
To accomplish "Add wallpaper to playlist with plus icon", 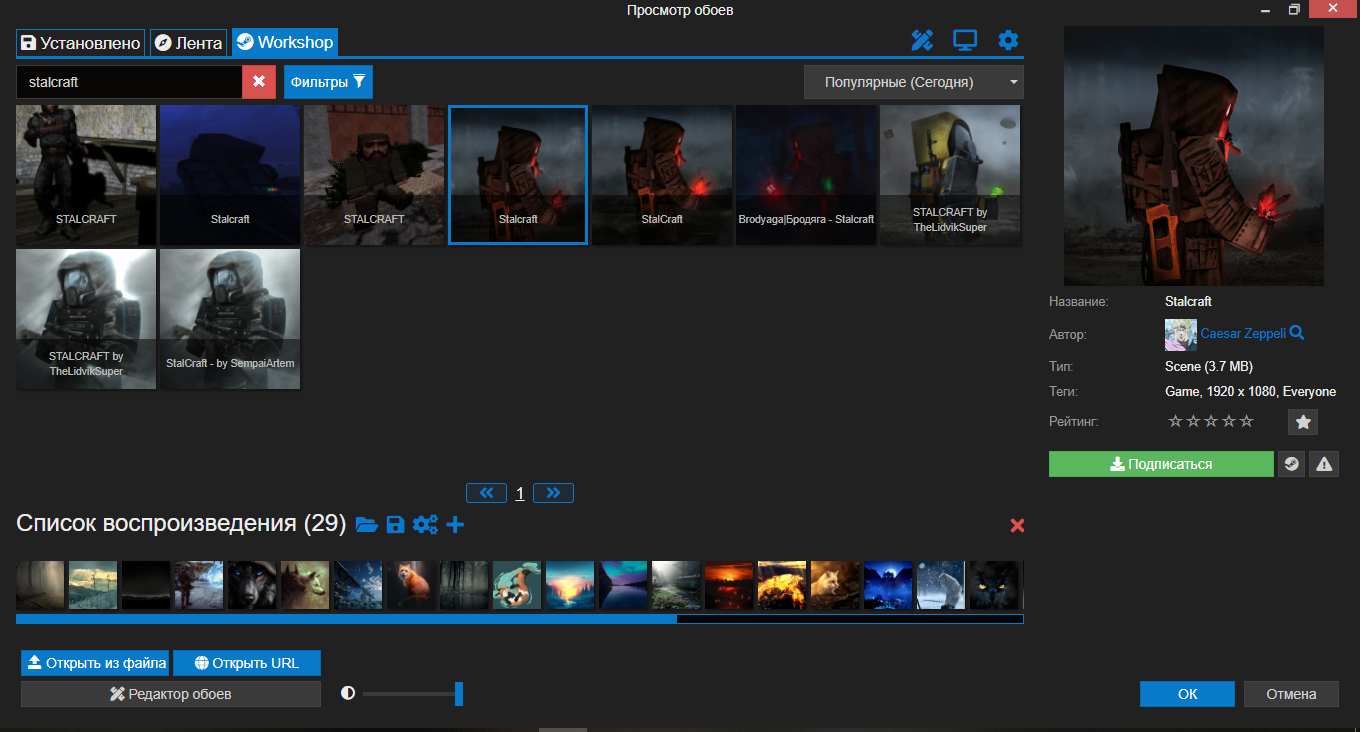I will [455, 525].
